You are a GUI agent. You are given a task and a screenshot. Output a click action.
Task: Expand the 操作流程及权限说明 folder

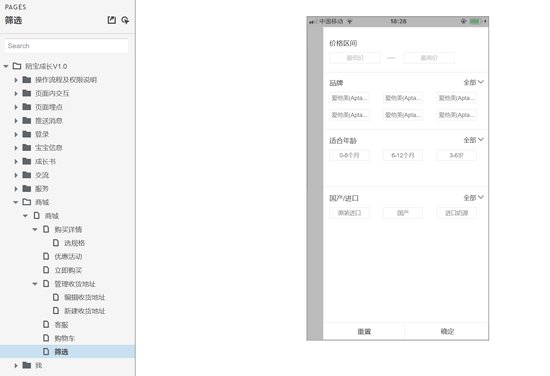point(16,80)
